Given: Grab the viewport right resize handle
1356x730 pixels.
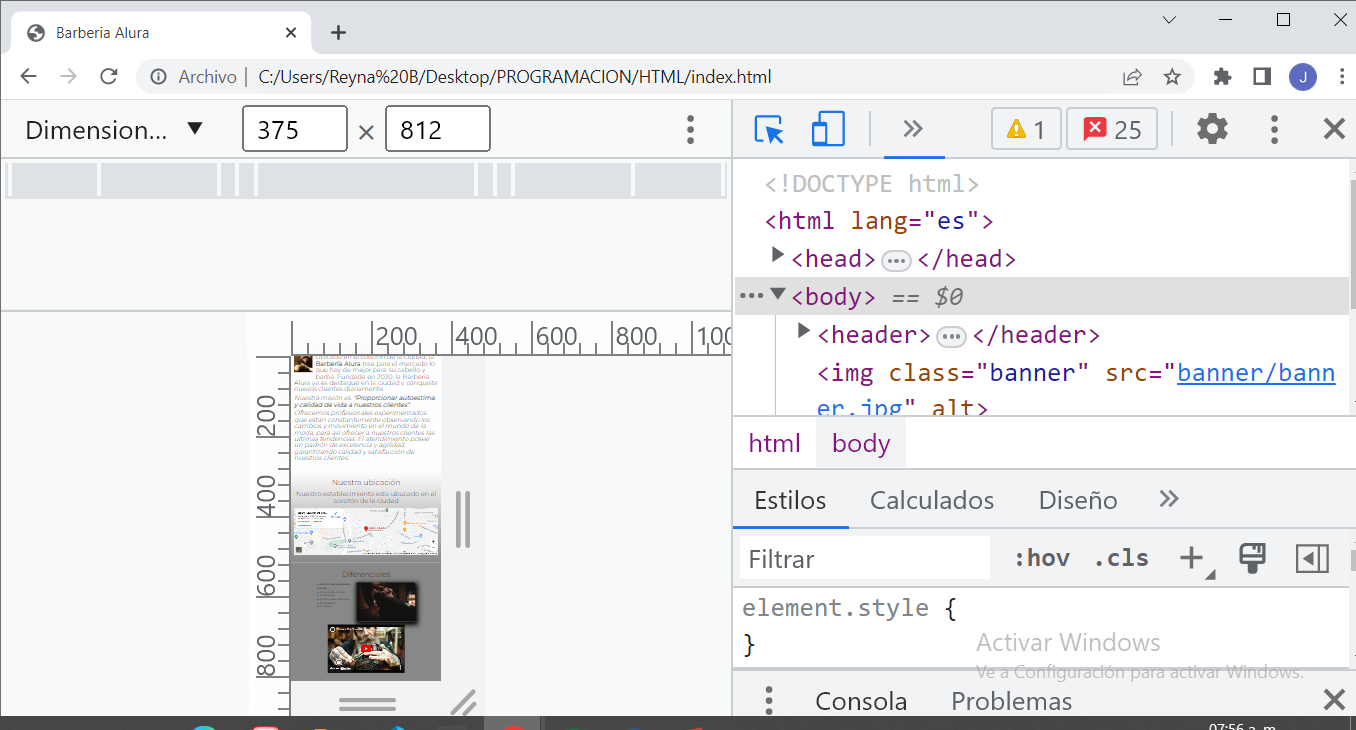Looking at the screenshot, I should click(463, 519).
